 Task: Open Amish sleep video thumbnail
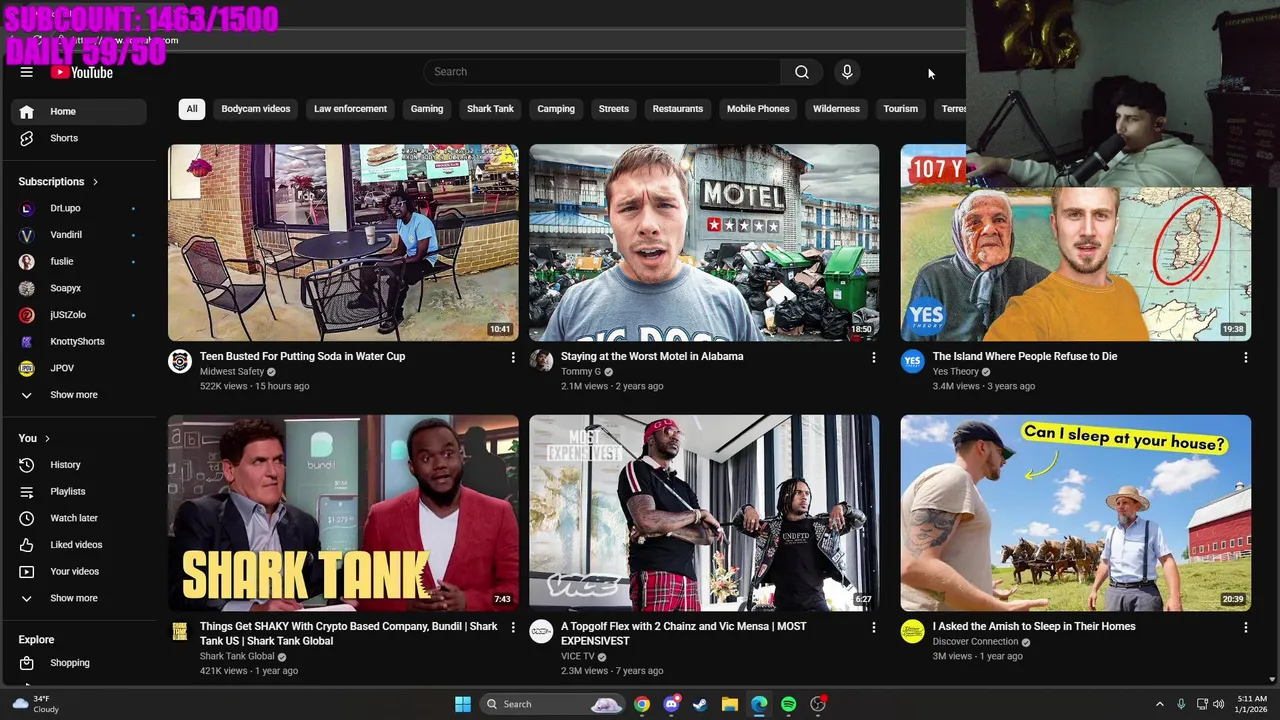click(1075, 513)
